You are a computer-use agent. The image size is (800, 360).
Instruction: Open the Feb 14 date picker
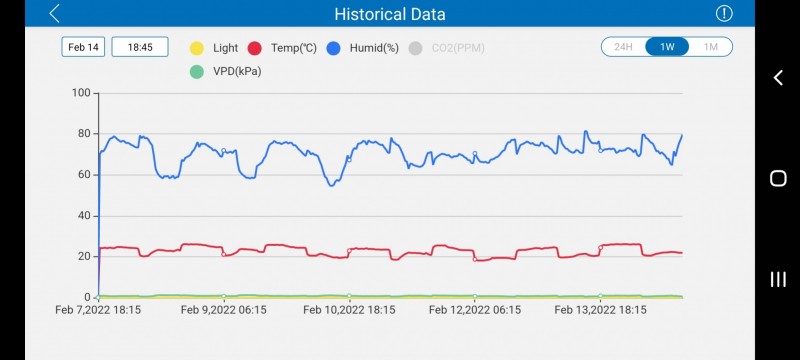tap(83, 47)
